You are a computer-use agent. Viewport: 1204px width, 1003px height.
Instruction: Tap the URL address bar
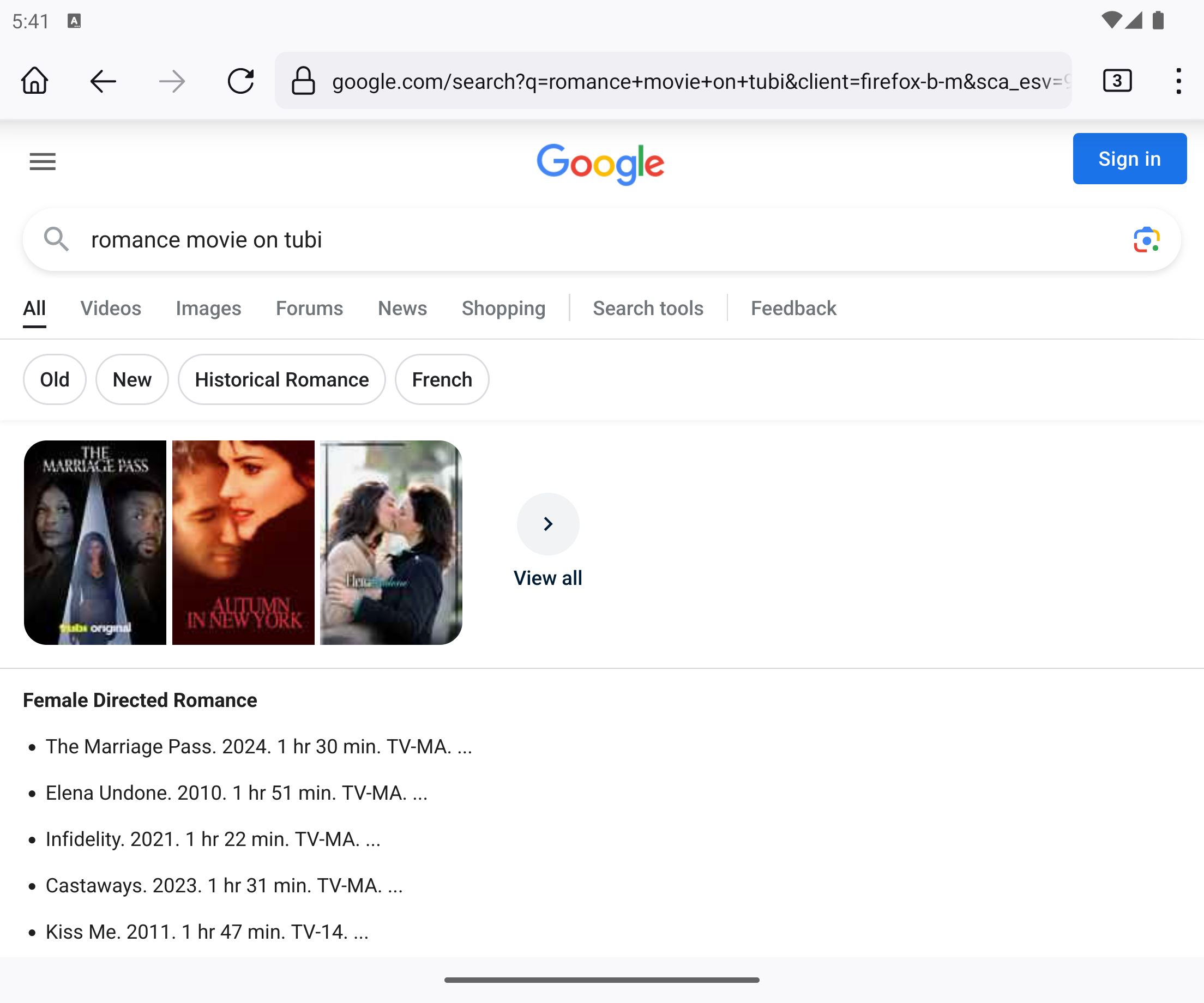(x=673, y=81)
